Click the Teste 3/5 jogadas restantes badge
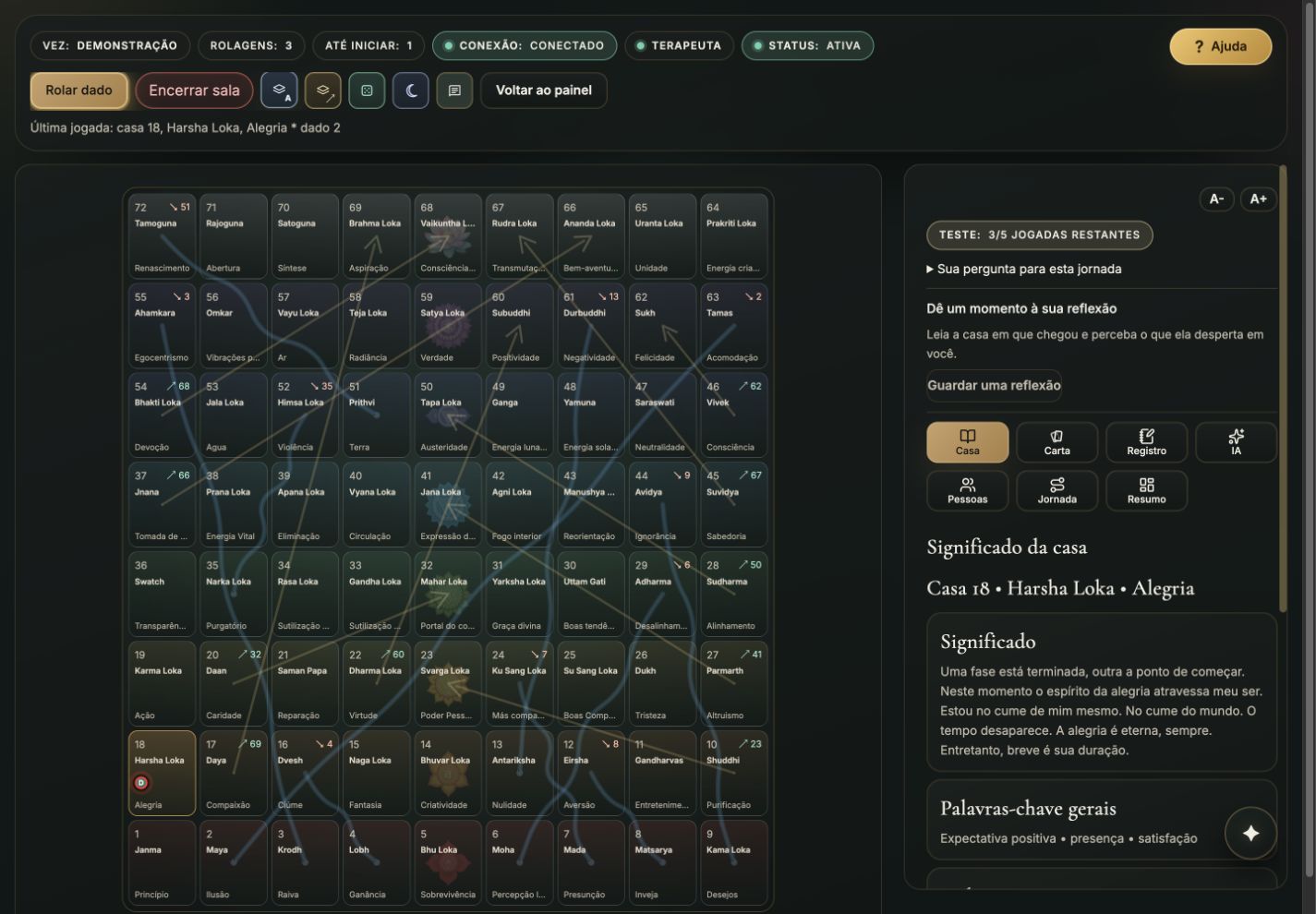The width and height of the screenshot is (1316, 914). 1039,235
